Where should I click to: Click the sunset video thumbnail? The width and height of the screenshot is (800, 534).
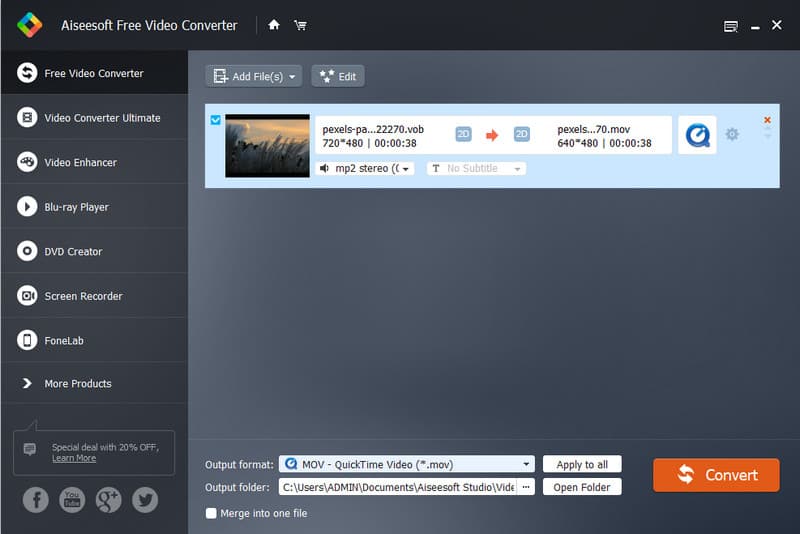point(267,145)
